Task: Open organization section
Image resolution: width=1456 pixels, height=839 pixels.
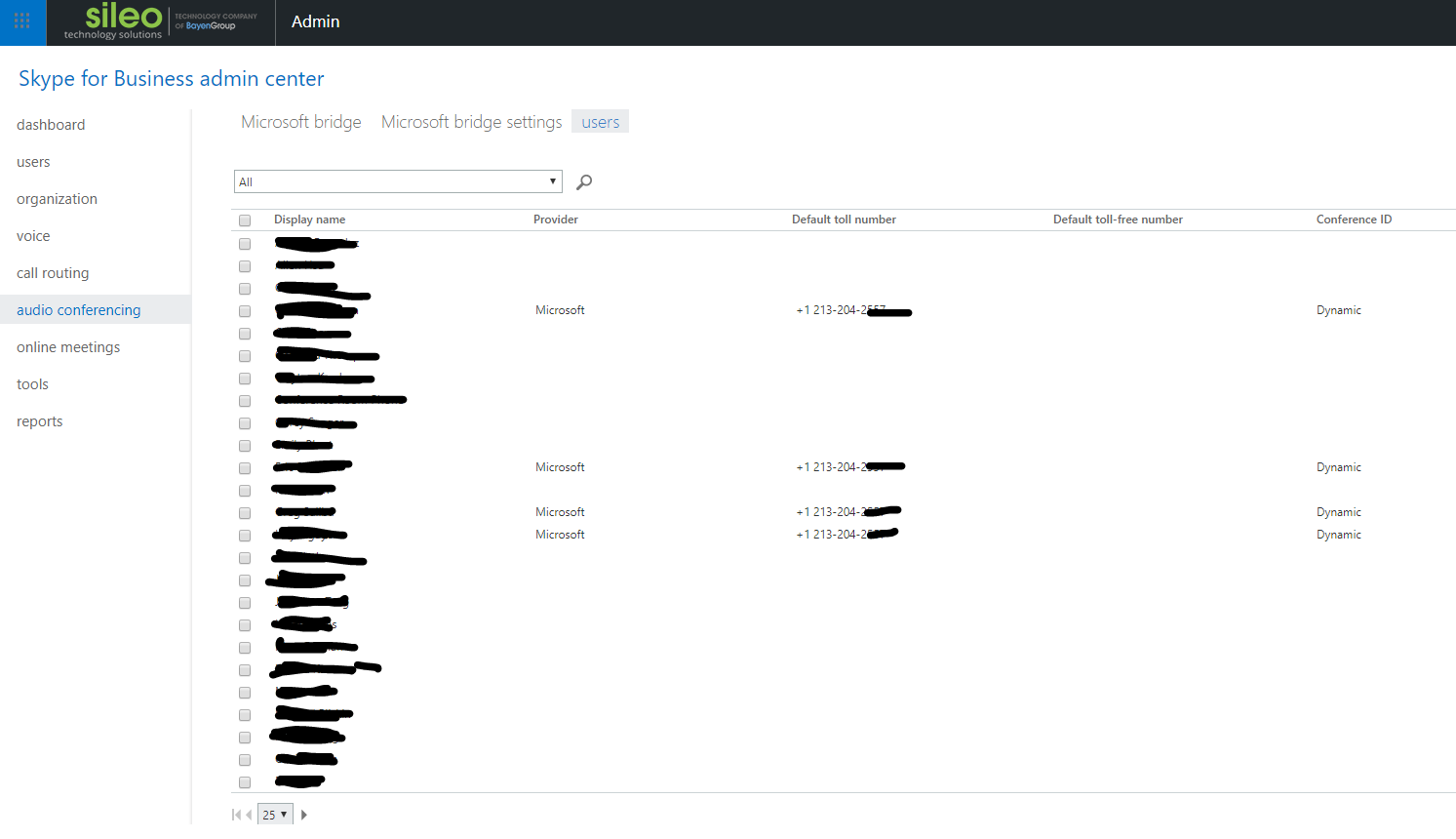Action: pos(57,199)
